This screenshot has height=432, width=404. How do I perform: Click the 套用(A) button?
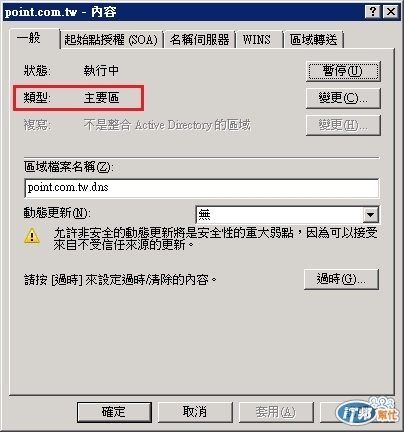(276, 412)
